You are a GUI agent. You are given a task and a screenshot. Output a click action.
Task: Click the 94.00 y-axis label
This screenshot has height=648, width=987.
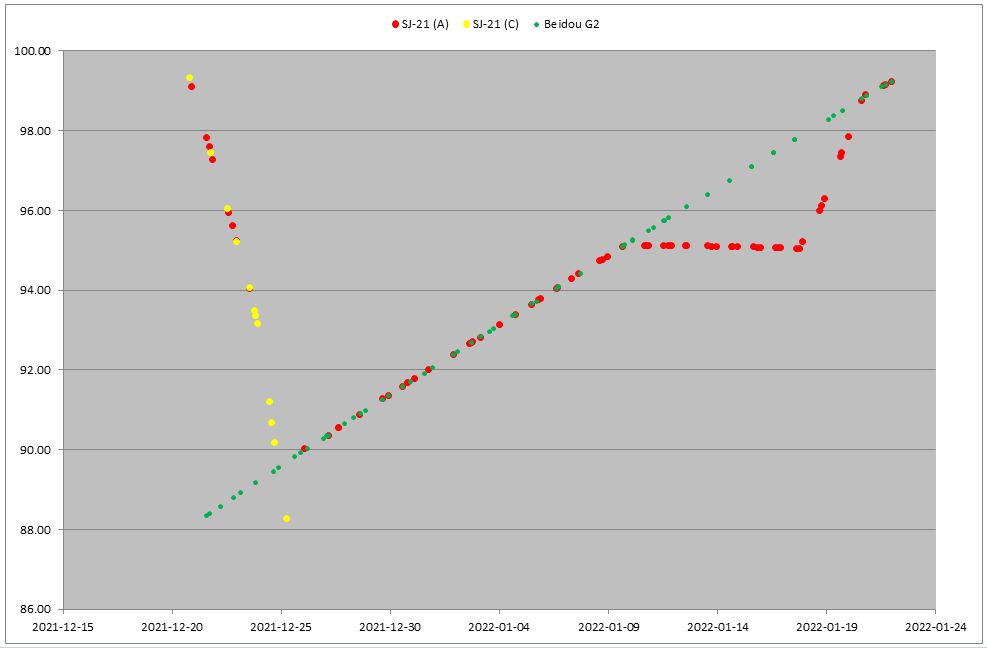pos(36,290)
